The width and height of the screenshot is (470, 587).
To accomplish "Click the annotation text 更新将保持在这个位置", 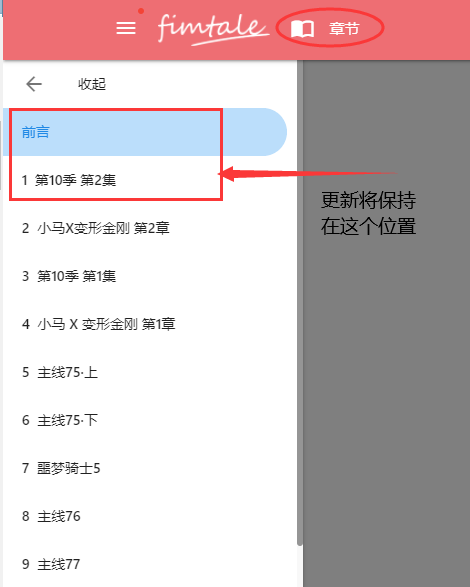I will click(369, 213).
